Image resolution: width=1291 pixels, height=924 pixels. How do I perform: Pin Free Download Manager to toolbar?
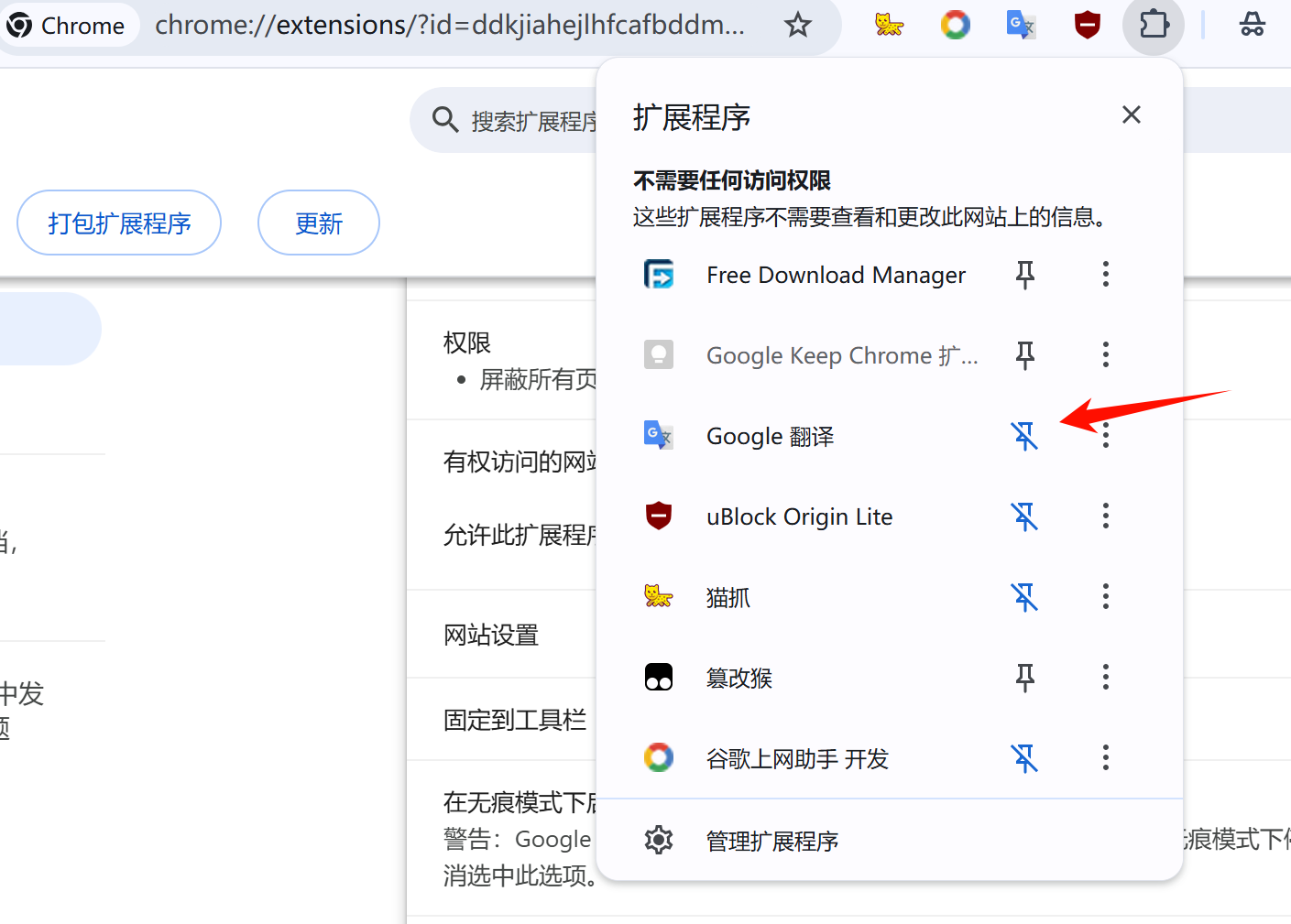[x=1025, y=274]
